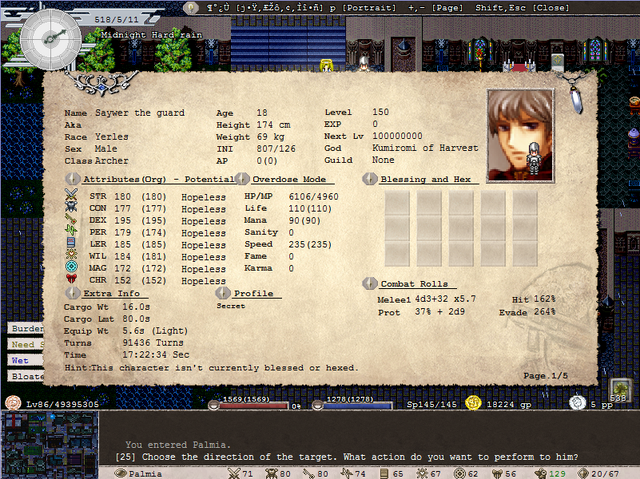Click the strength 71 icon in bottom bar

(234, 473)
